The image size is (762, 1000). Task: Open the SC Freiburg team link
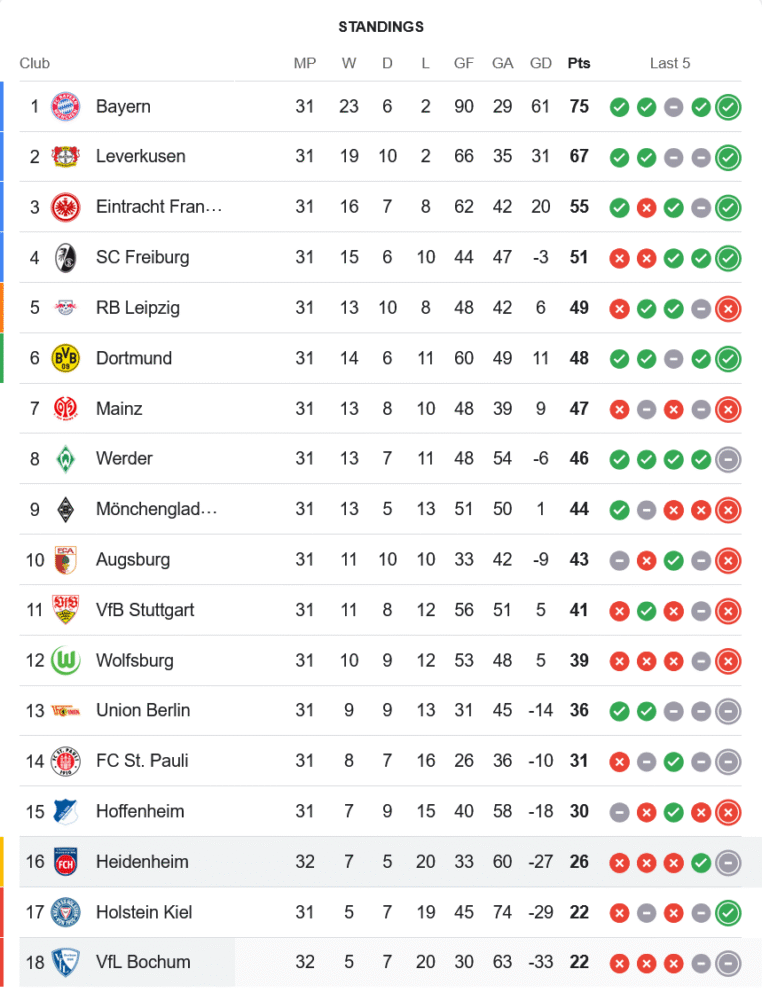click(142, 257)
